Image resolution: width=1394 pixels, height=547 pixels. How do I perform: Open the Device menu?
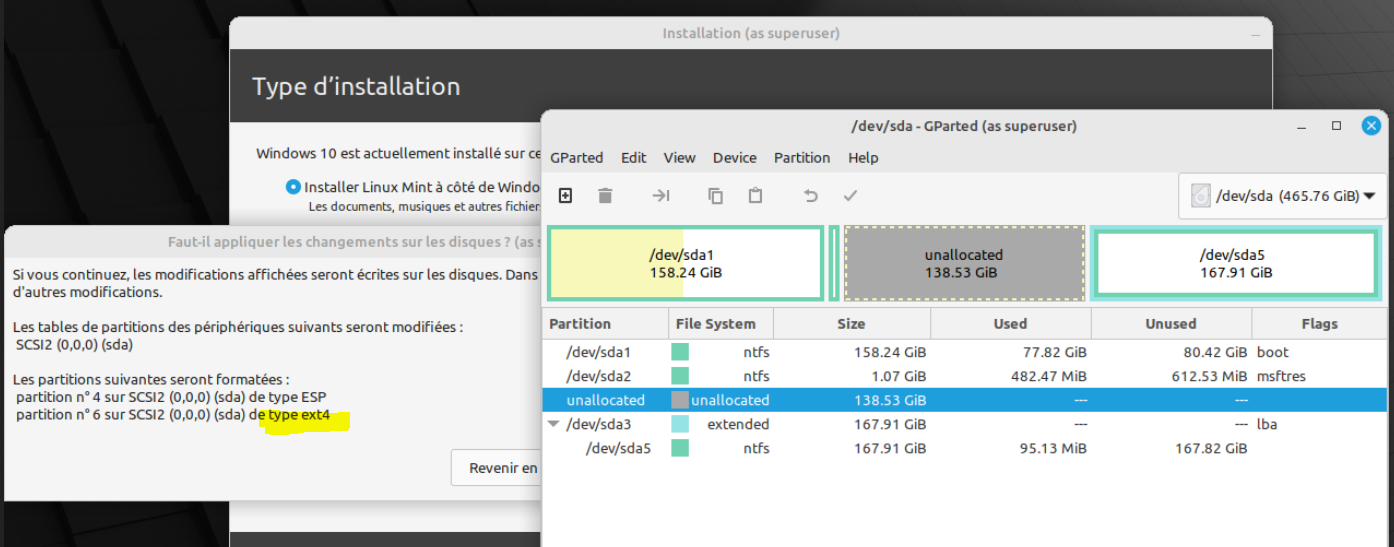click(734, 158)
